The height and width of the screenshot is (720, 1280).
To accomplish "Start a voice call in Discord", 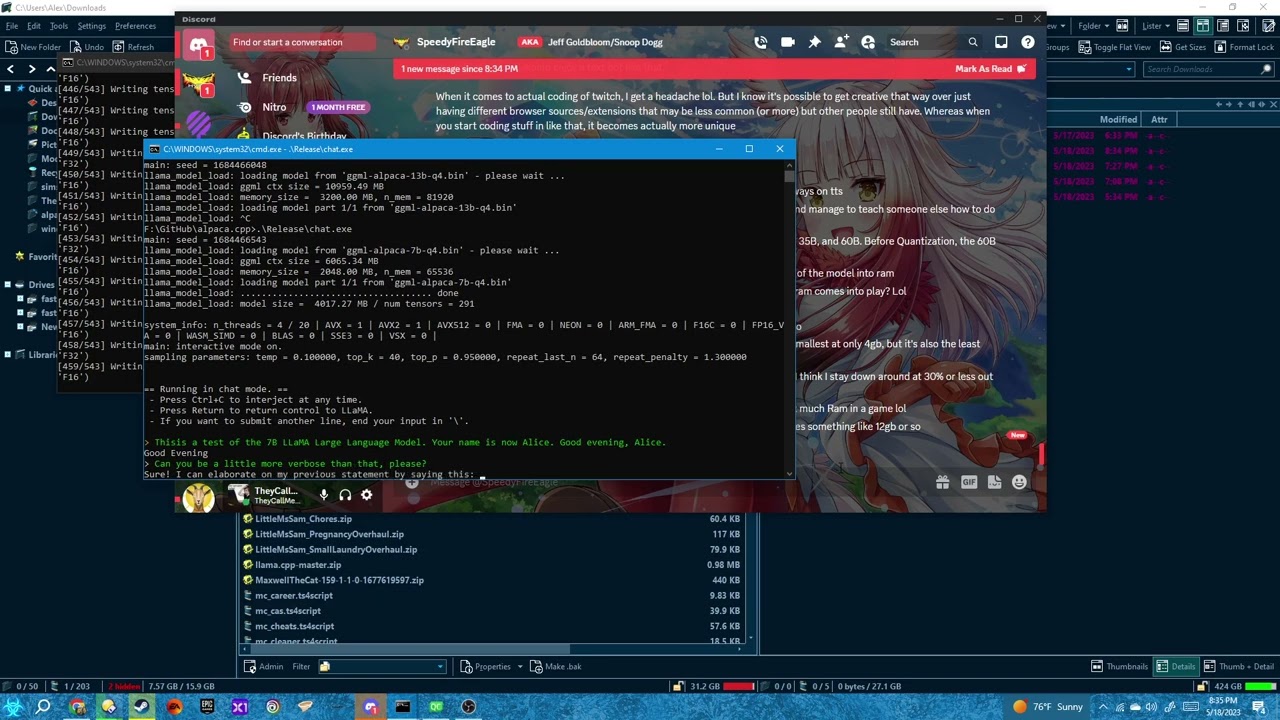I will coord(761,42).
